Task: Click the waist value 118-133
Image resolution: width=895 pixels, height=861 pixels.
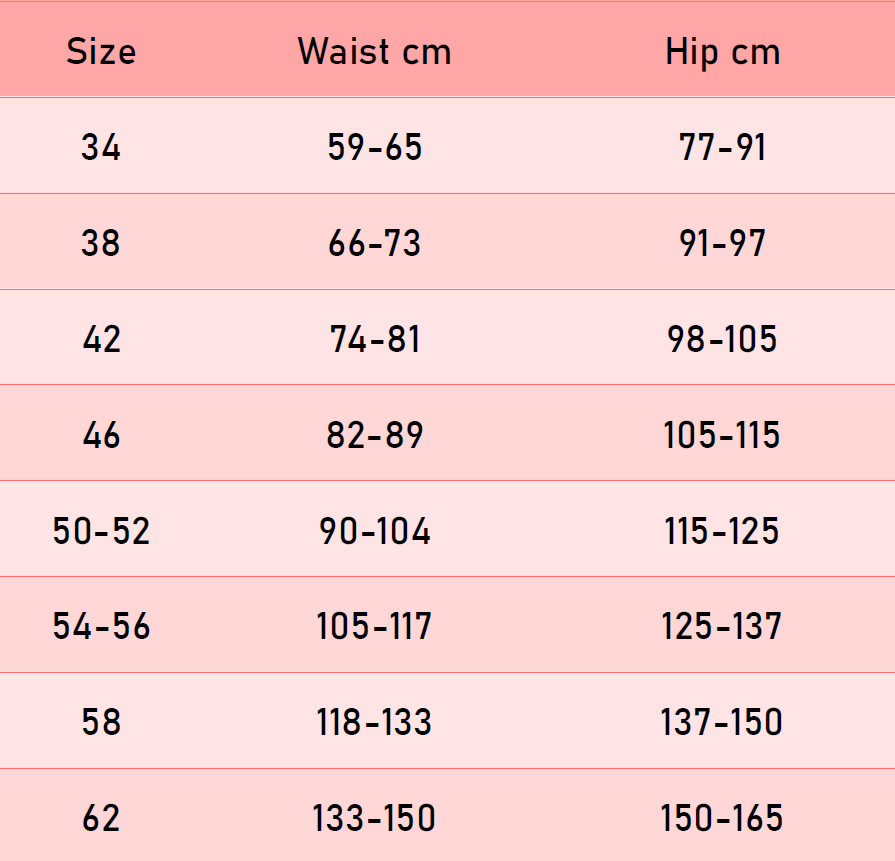Action: tap(375, 722)
